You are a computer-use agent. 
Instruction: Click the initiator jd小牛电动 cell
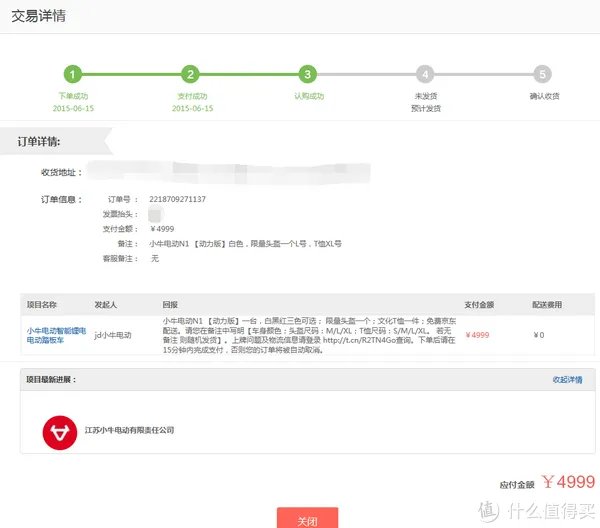(113, 335)
